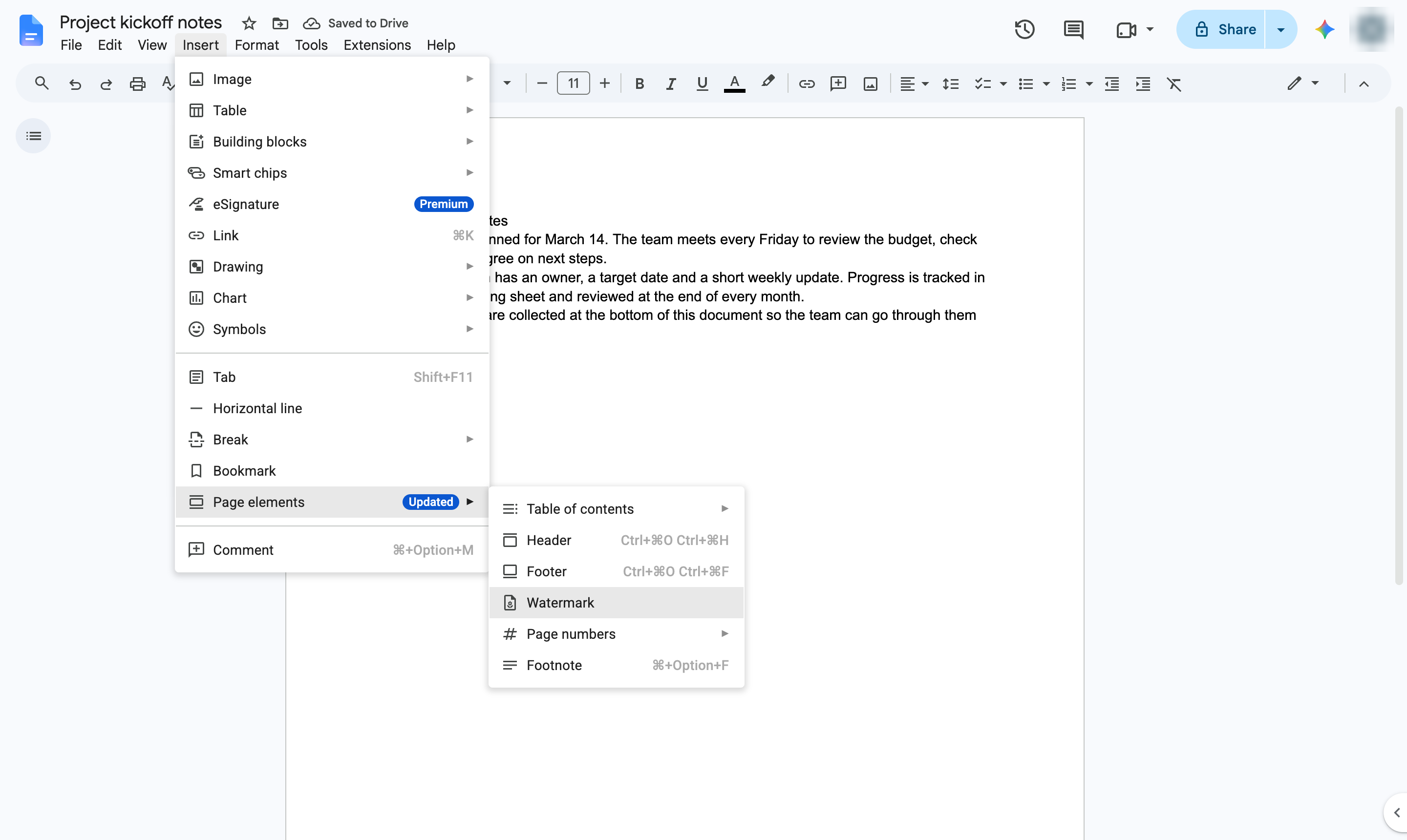This screenshot has height=840, width=1407.
Task: Click the Redo arrow
Action: coord(106,84)
